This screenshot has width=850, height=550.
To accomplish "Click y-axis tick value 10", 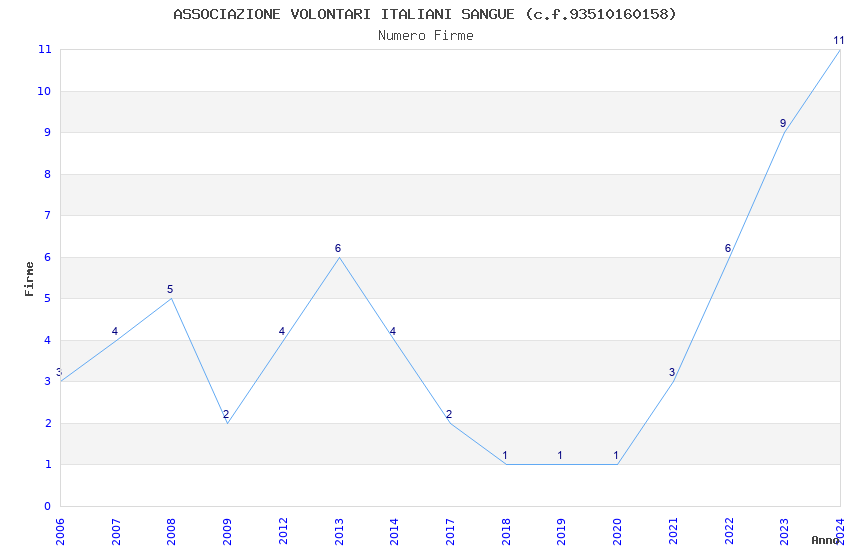I will tap(44, 91).
